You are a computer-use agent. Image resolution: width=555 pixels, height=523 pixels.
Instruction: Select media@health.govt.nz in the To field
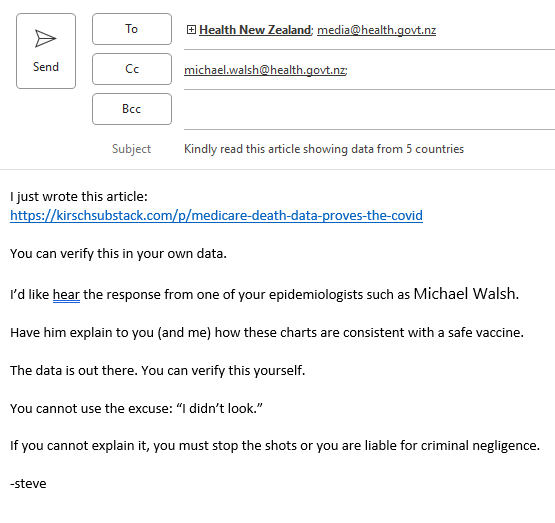[376, 30]
